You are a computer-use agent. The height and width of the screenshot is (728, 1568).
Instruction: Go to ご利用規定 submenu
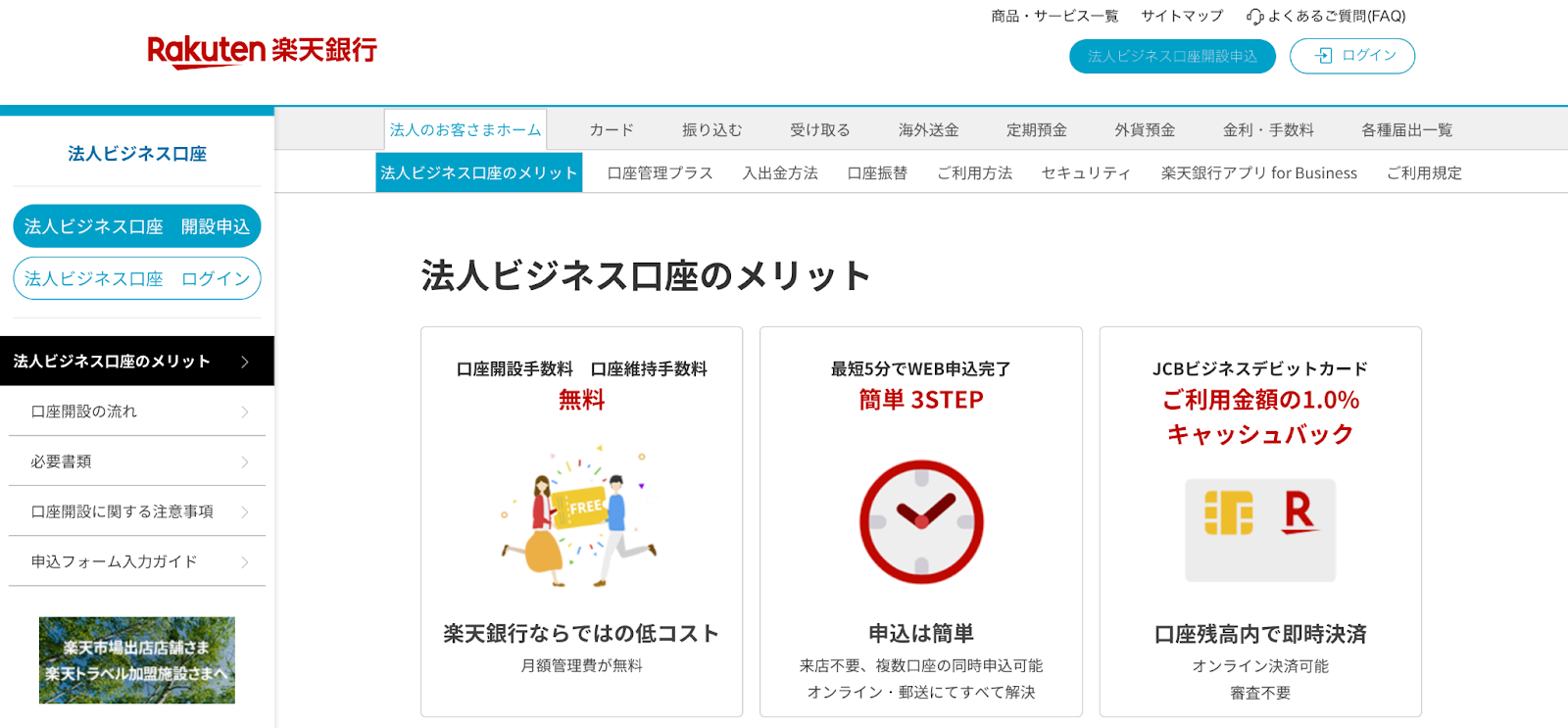(1424, 172)
